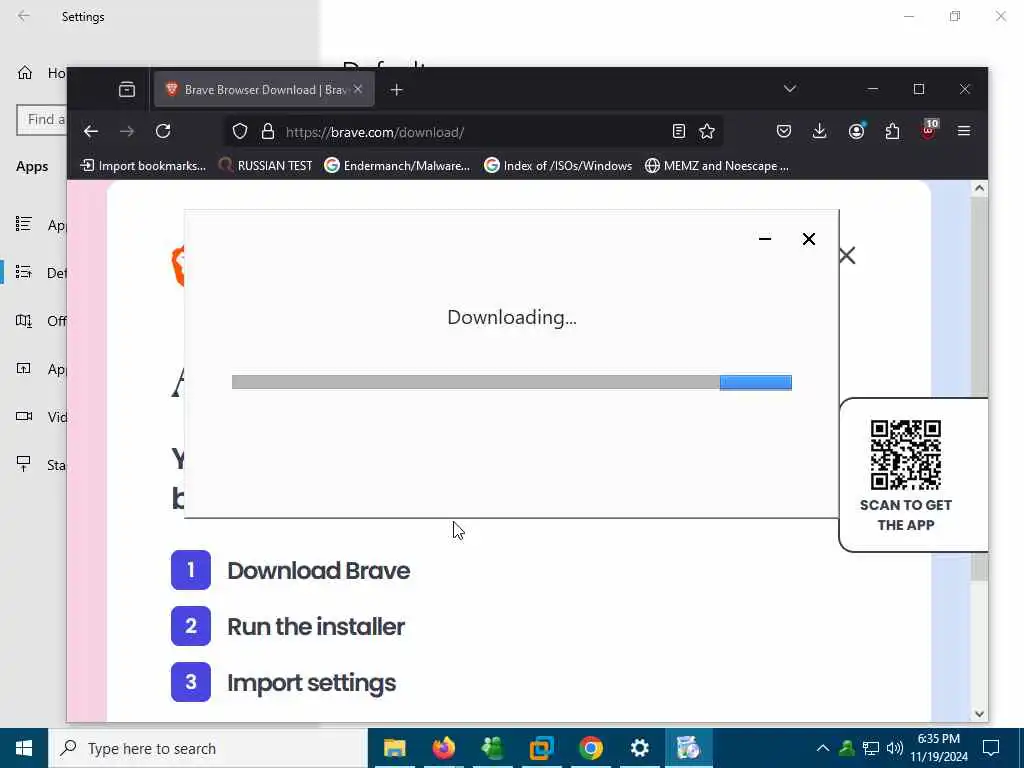
Task: Open the notification action center icon
Action: (991, 748)
